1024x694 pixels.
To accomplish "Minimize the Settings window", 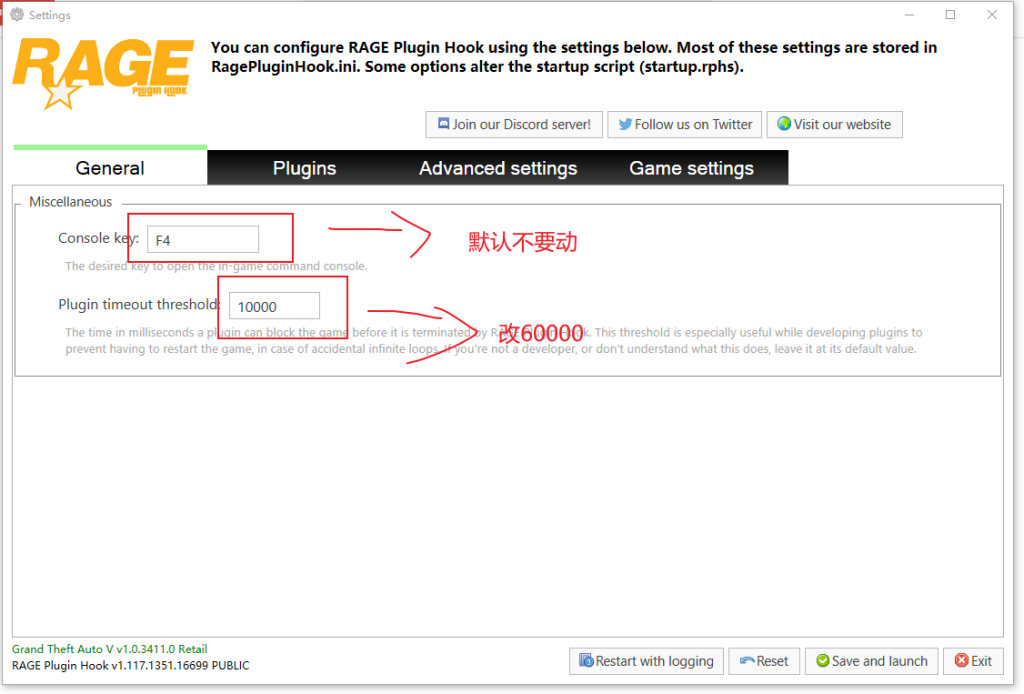I will [x=909, y=14].
